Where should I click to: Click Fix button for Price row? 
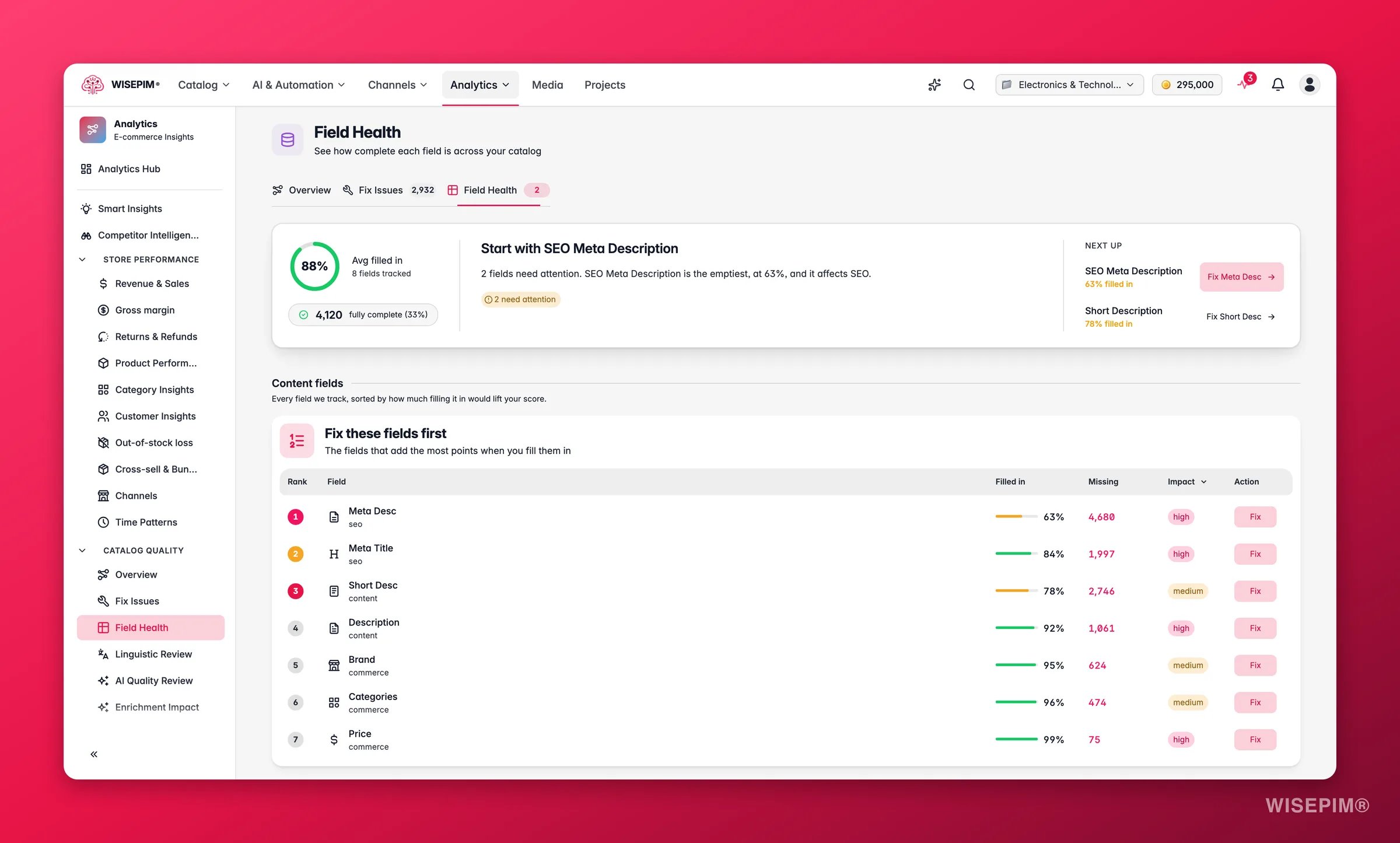(1255, 740)
